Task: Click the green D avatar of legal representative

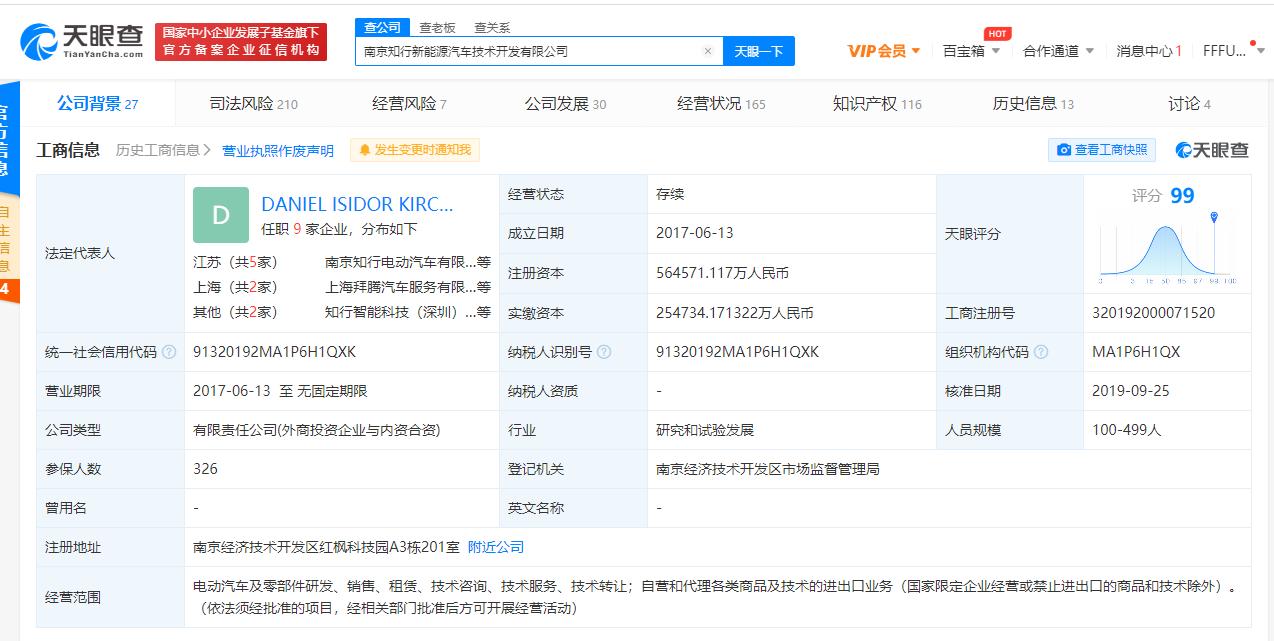Action: pyautogui.click(x=221, y=215)
